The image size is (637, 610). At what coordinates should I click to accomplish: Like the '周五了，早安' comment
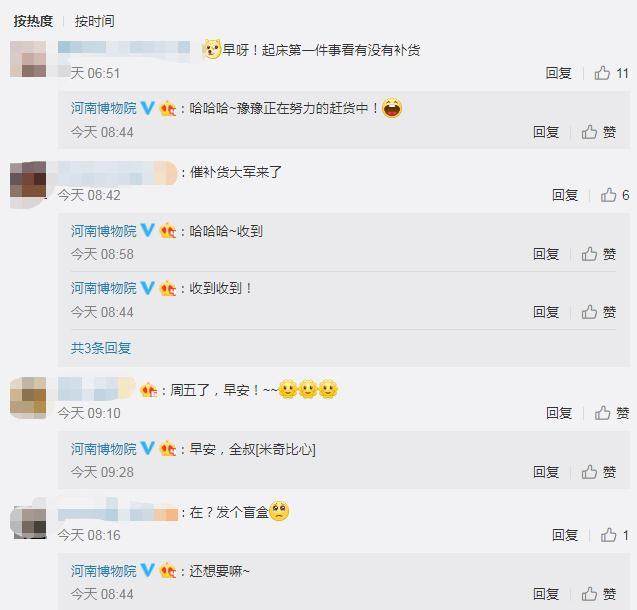point(612,413)
